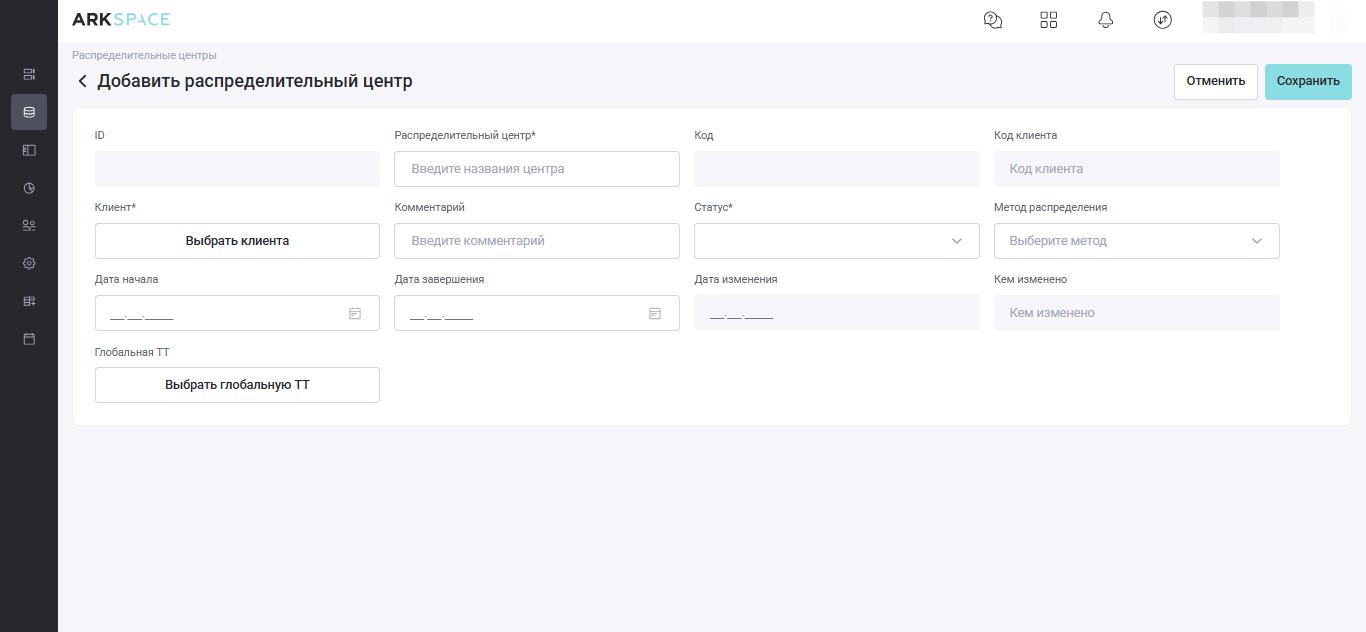The image size is (1366, 632).
Task: Focus the Распределительный центр name input
Action: (x=536, y=169)
